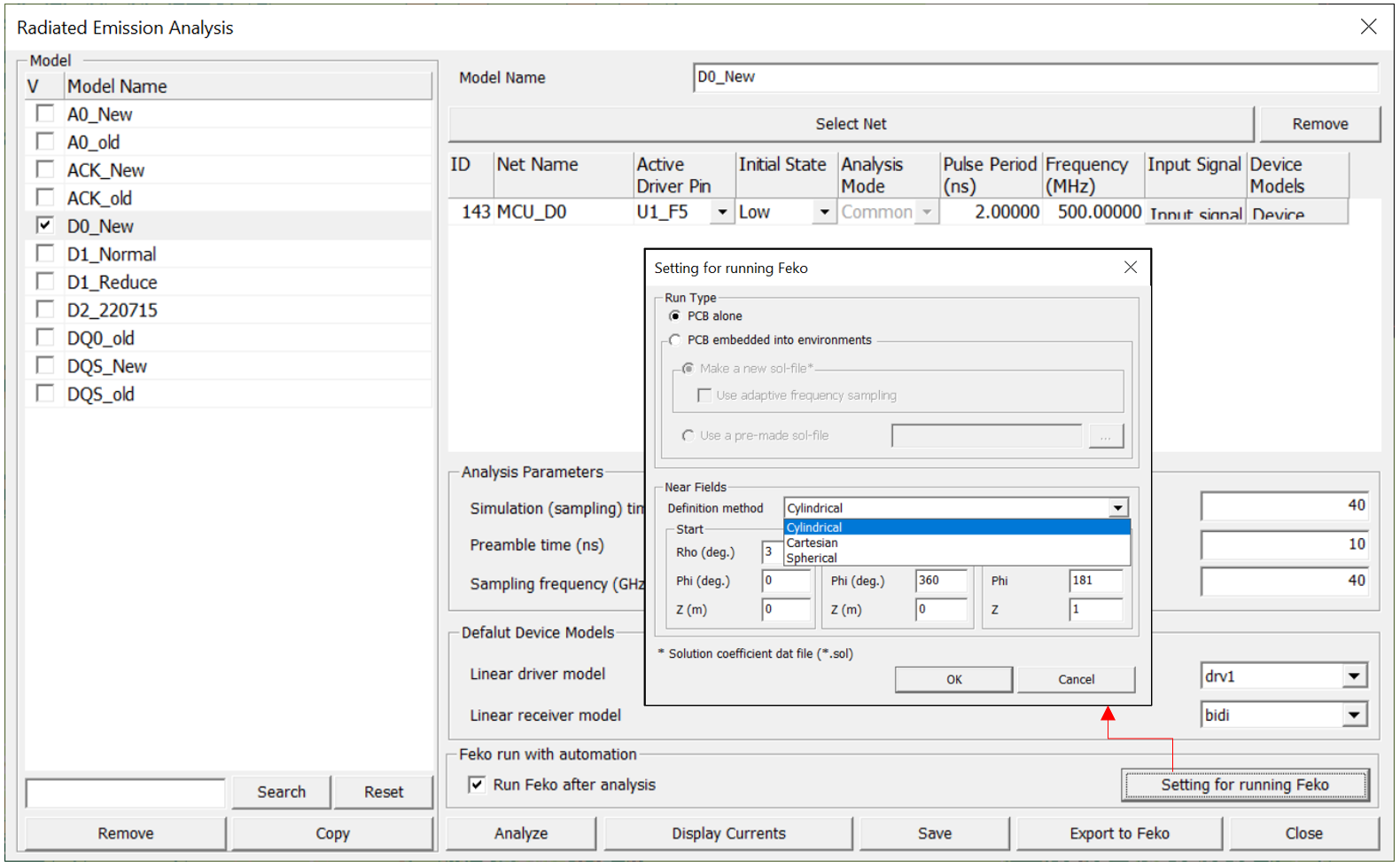Screen dimensions: 1400x867
Task: Collapse the Definition method dropdown arrow
Action: [1118, 508]
